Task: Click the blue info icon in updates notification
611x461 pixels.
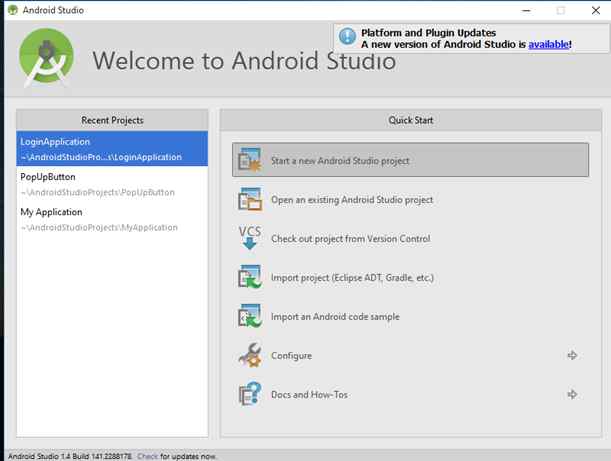Action: pos(347,36)
